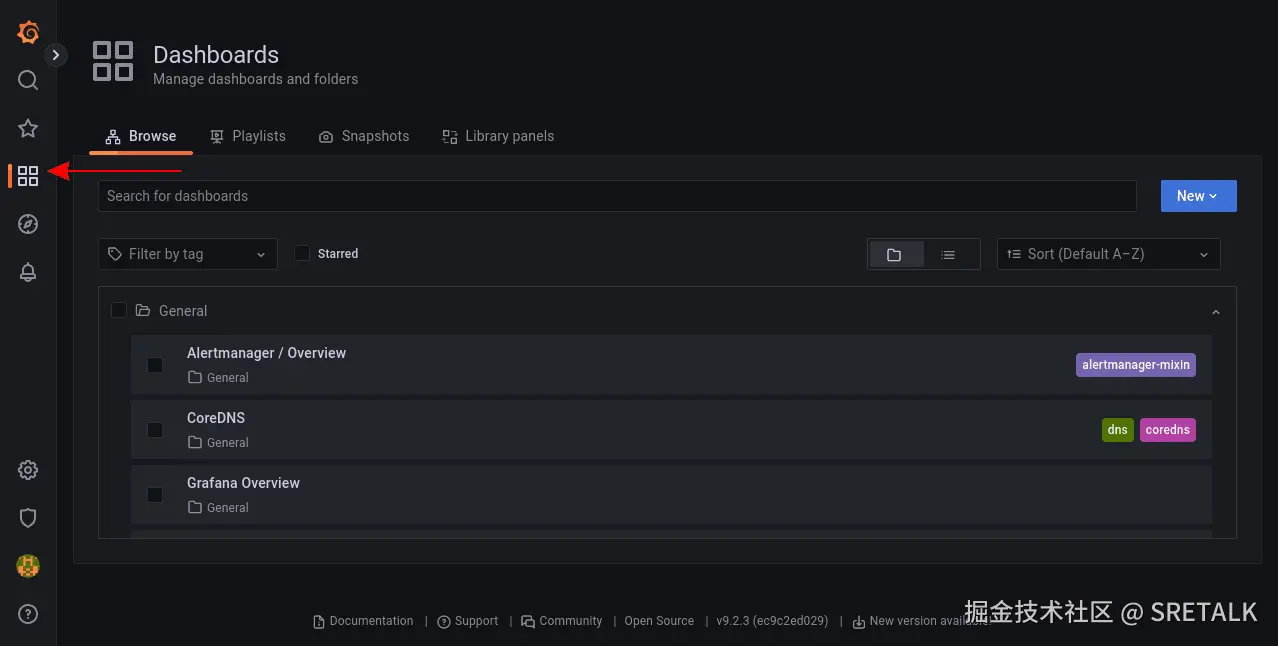Open Starred dashboards from the sidebar
Viewport: 1278px width, 646px height.
pos(28,128)
